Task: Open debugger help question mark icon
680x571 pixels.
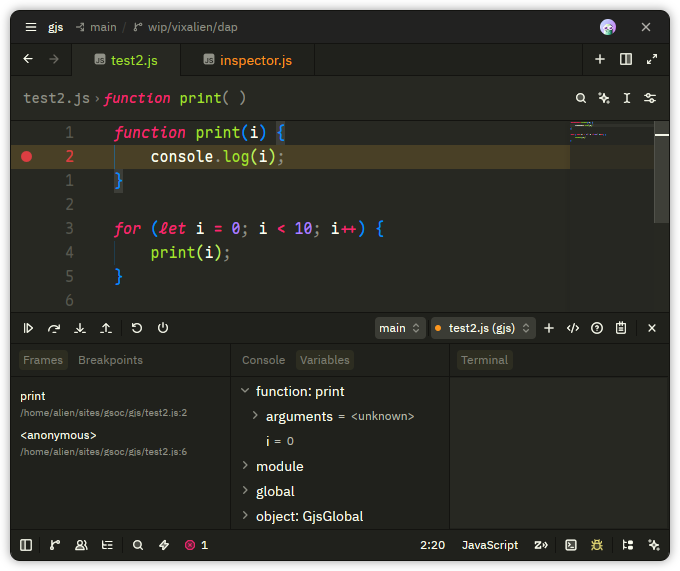Action: click(597, 328)
